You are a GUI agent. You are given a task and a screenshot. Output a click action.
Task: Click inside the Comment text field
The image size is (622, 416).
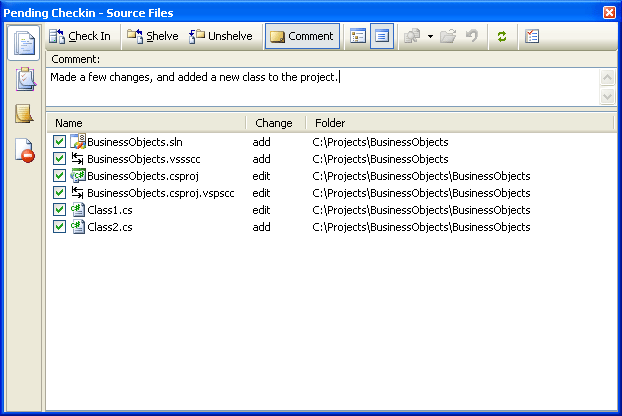[320, 87]
